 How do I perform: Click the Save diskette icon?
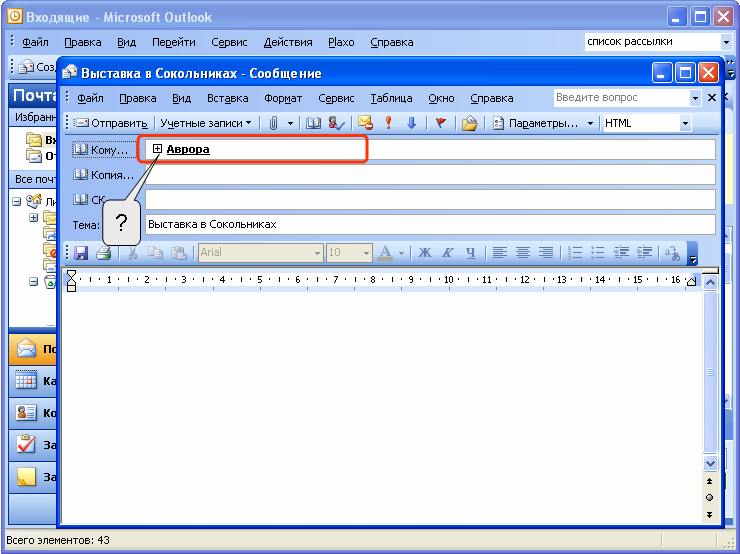[x=81, y=252]
